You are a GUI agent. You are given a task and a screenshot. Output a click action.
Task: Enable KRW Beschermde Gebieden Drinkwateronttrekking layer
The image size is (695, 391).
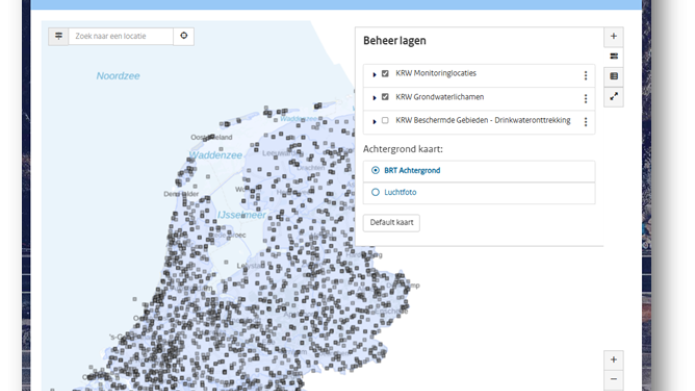tap(385, 120)
